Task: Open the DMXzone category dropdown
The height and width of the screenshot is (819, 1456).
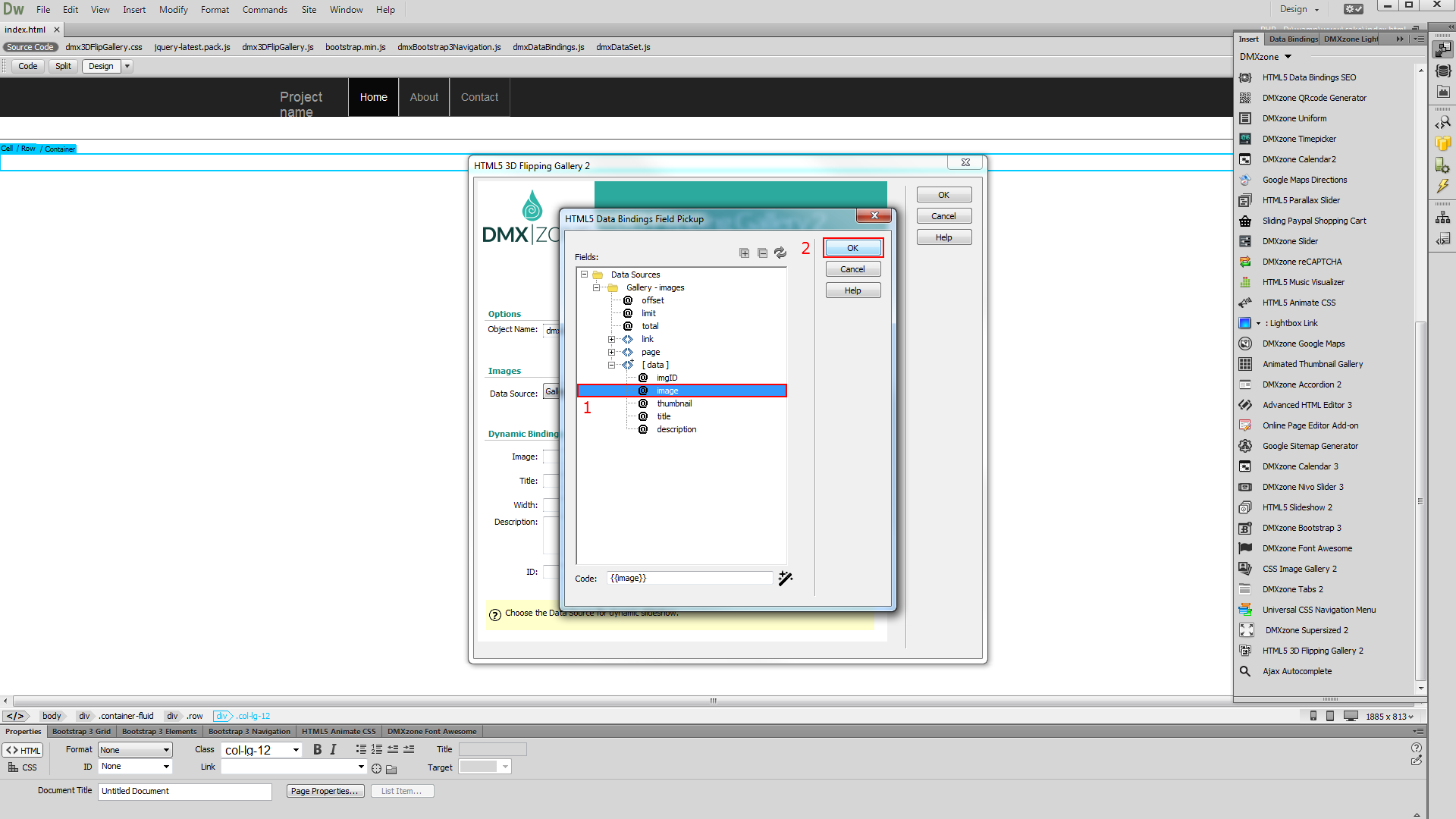Action: coord(1288,57)
